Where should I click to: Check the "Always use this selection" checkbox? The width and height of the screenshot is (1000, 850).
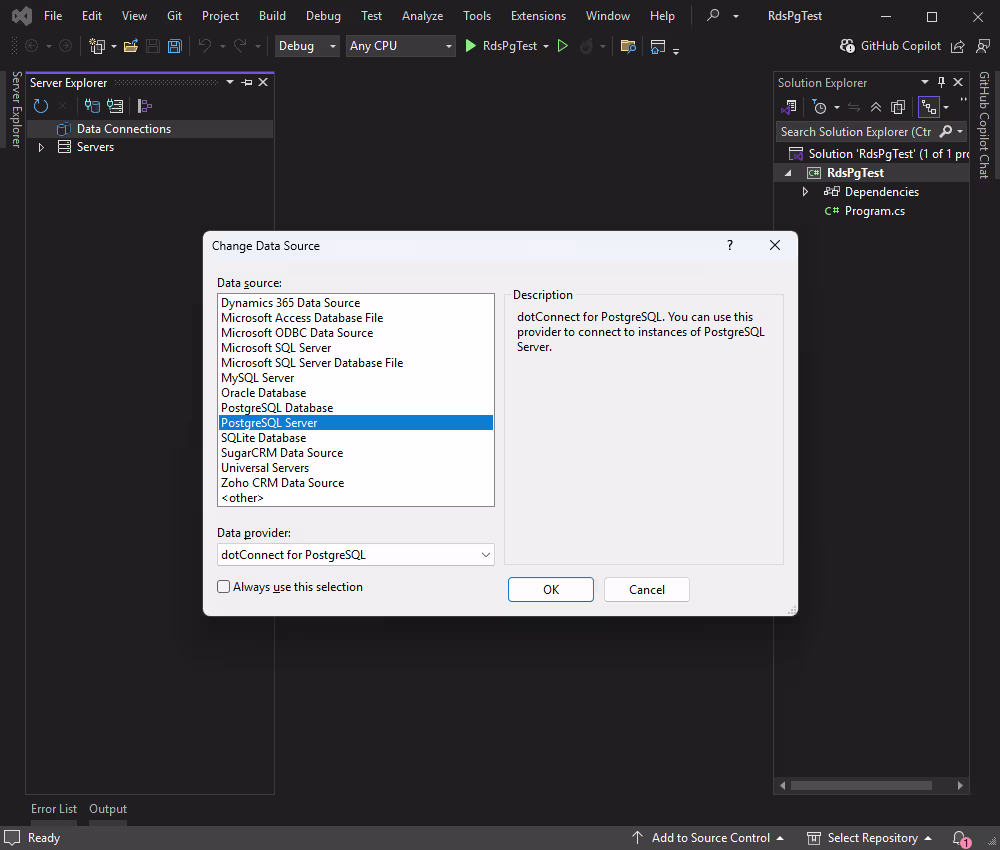point(223,586)
